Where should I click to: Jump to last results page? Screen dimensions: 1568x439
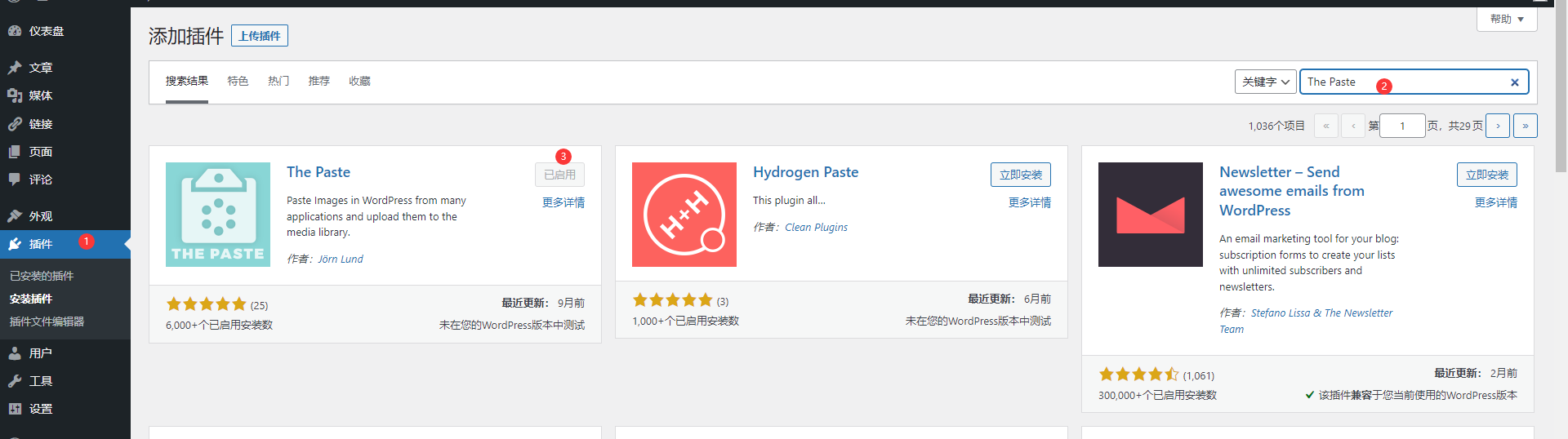coord(1526,126)
